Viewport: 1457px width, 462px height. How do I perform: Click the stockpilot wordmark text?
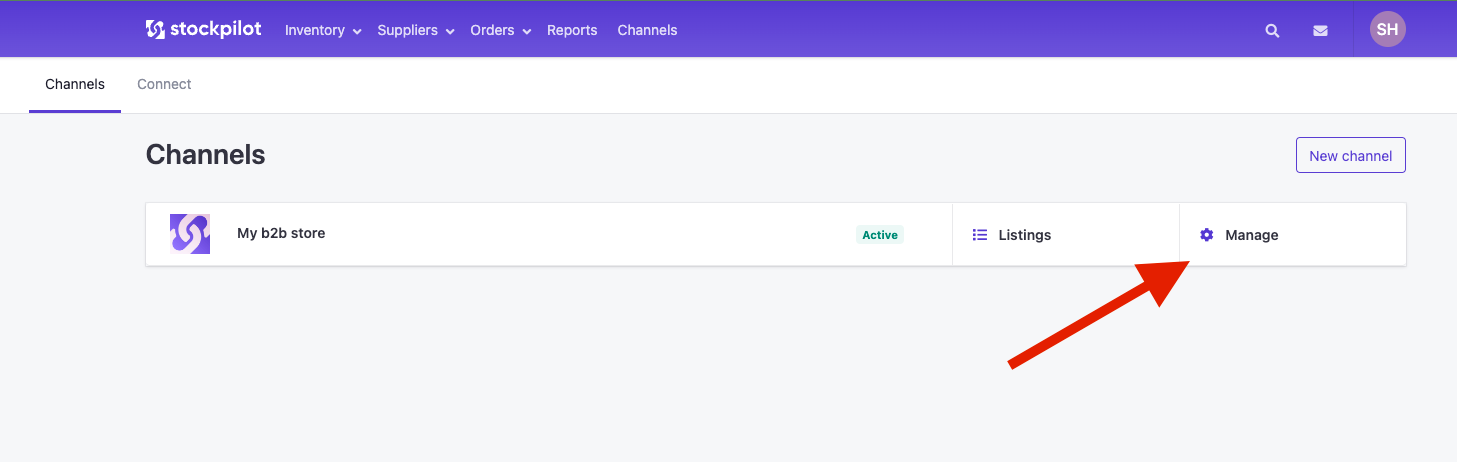pos(216,29)
